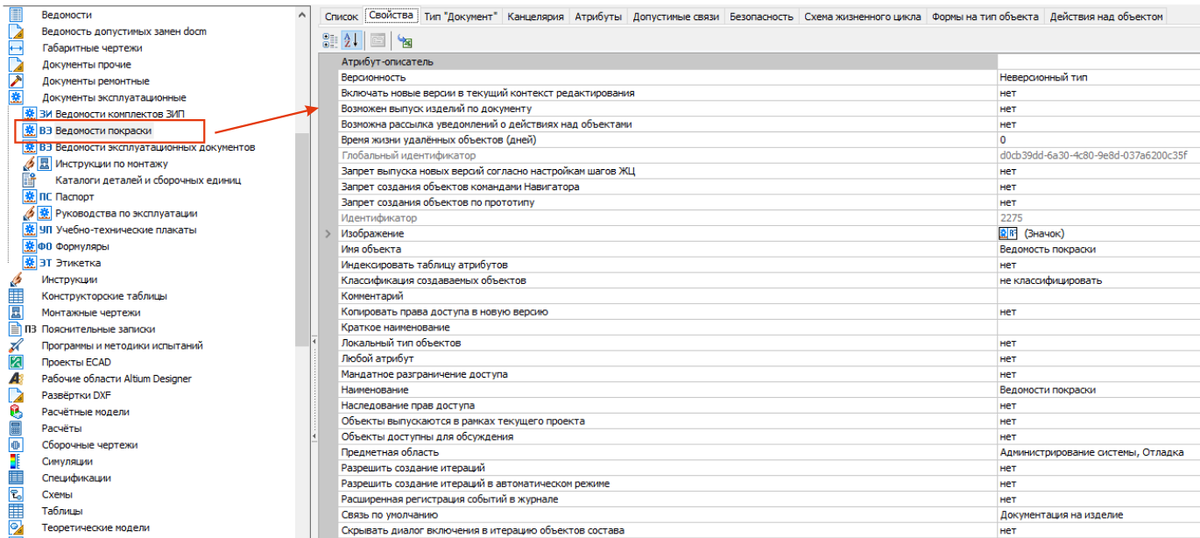Click icon next to Развёртки DXF
This screenshot has height=538, width=1200.
(16, 395)
